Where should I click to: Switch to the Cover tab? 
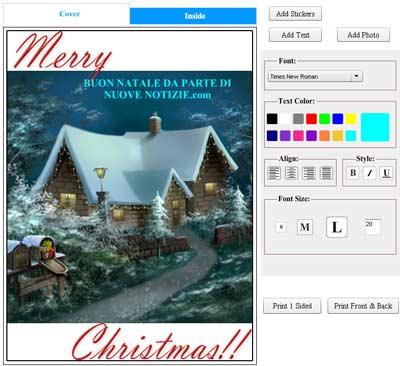pyautogui.click(x=69, y=14)
